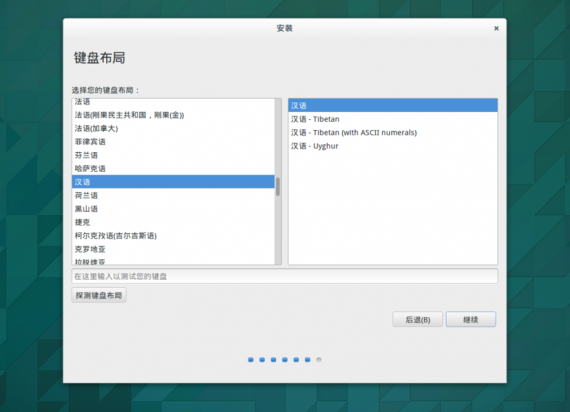570x412 pixels.
Task: Click the language list scrollbar thumb
Action: [278, 187]
